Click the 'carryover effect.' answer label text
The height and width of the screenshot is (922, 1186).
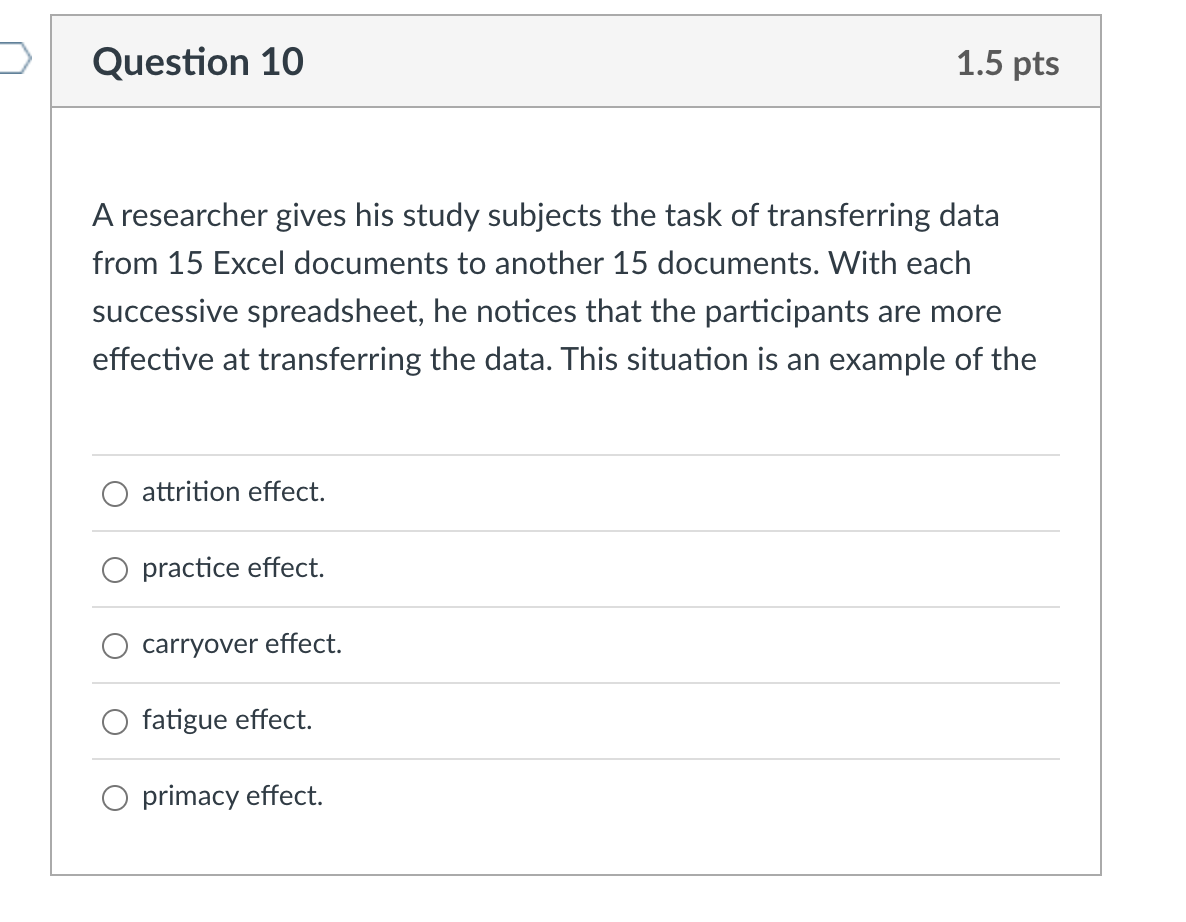[242, 644]
